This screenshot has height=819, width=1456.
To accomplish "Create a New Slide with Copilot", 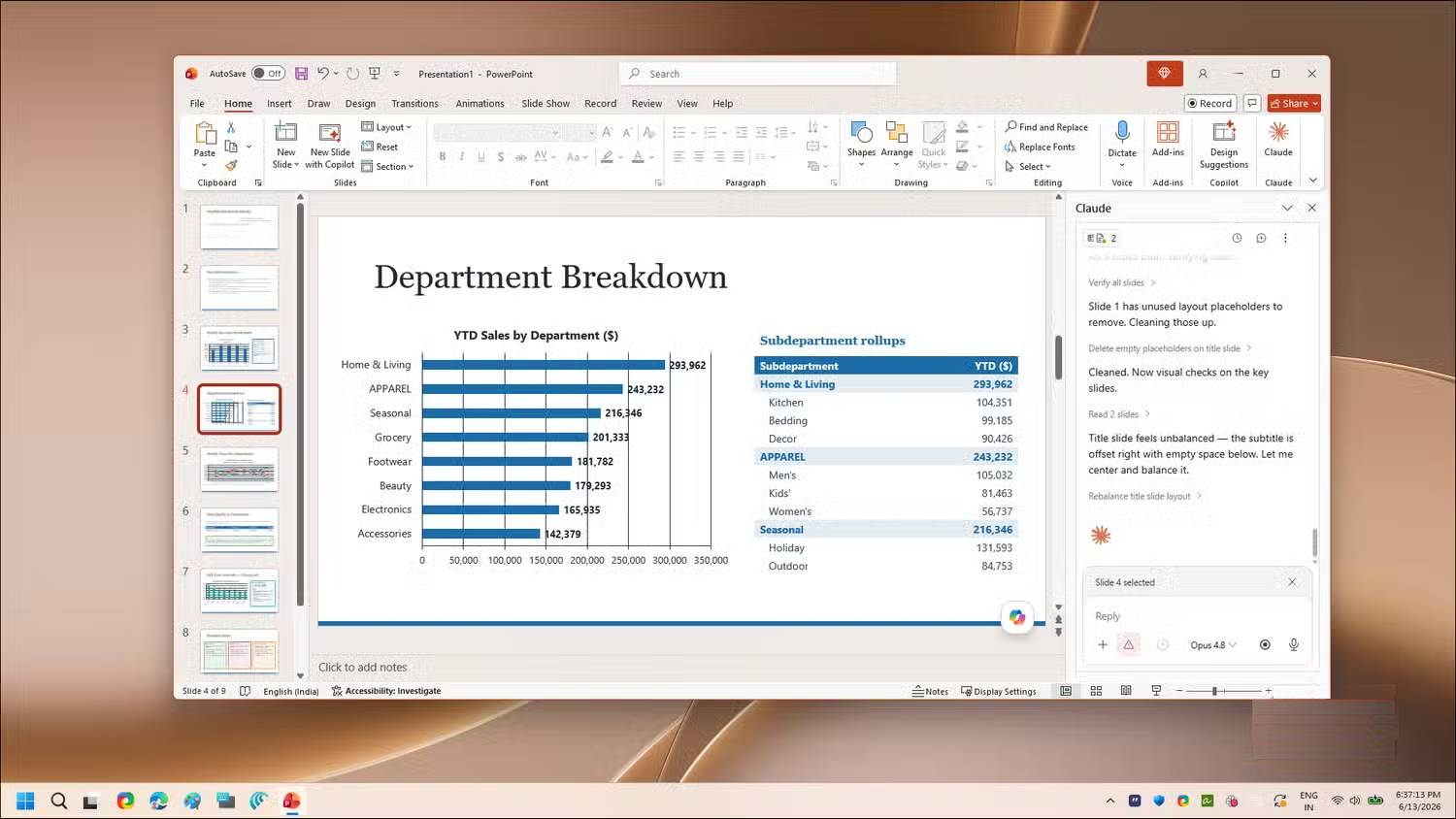I will [x=330, y=145].
